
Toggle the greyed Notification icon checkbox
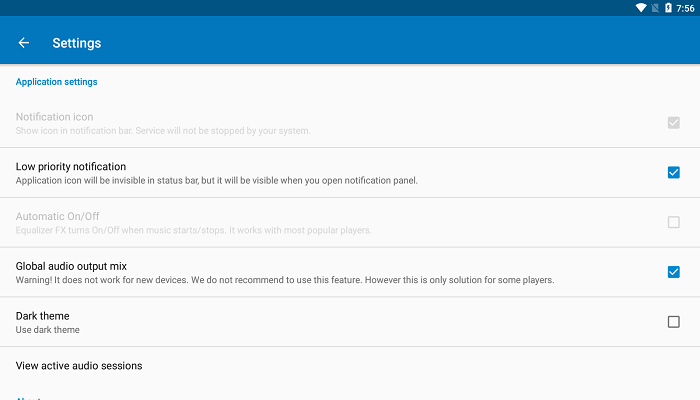click(x=673, y=123)
